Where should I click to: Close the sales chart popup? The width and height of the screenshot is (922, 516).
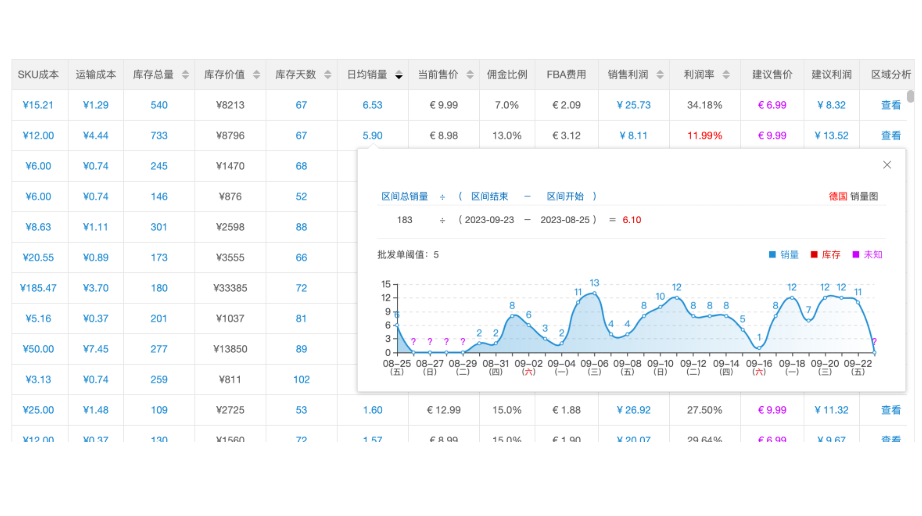pyautogui.click(x=886, y=165)
